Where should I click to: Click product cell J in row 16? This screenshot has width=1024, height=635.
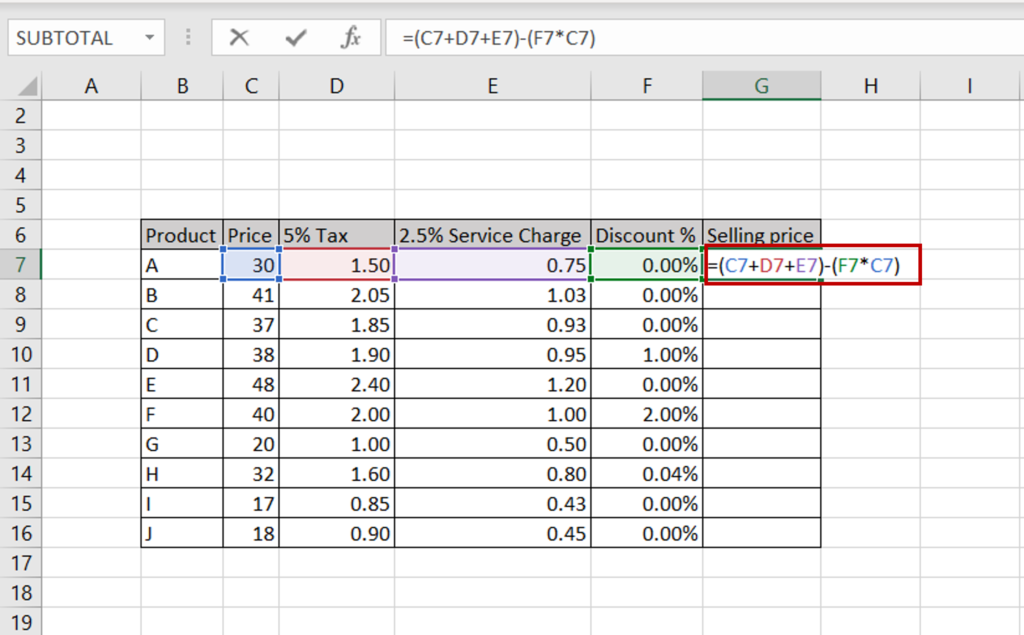pos(182,533)
